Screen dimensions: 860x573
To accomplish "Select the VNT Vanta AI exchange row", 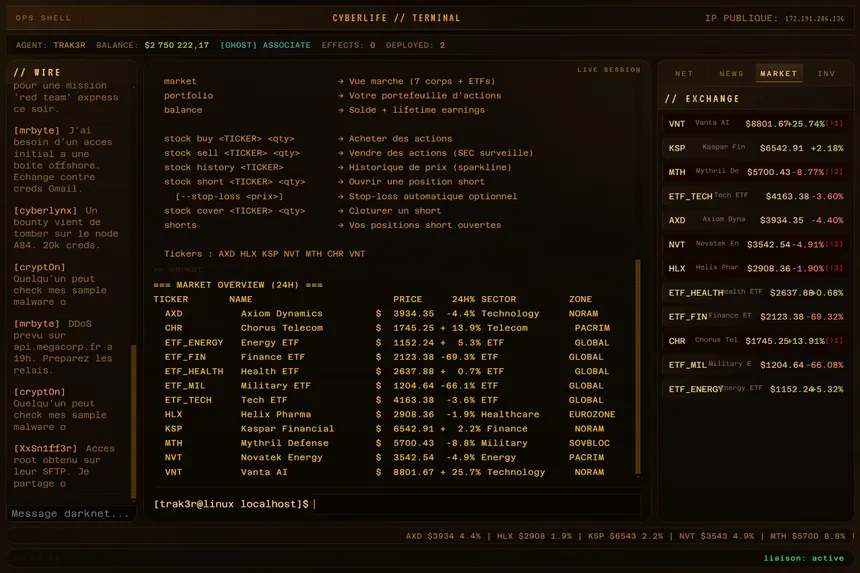I will [x=755, y=123].
